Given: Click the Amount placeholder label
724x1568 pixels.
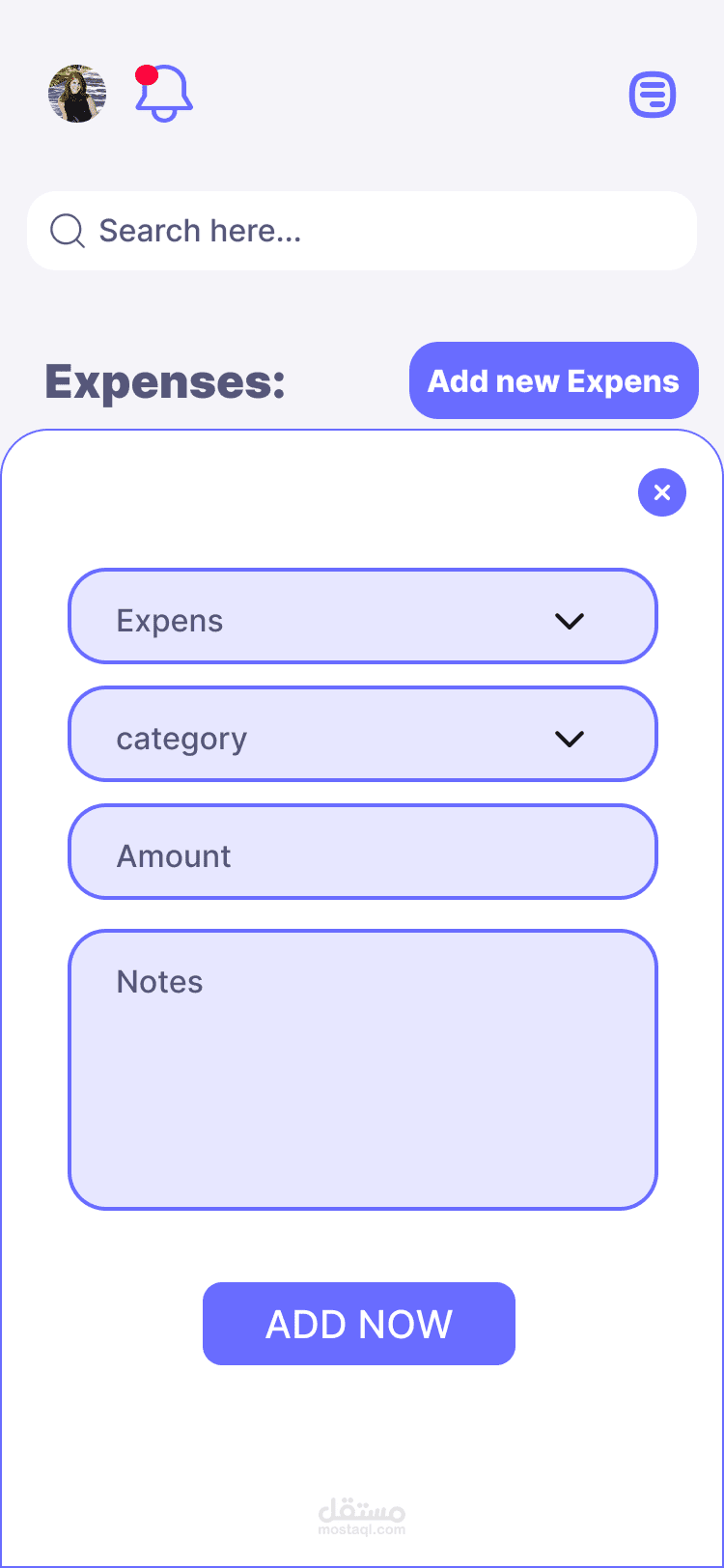Looking at the screenshot, I should (x=174, y=856).
